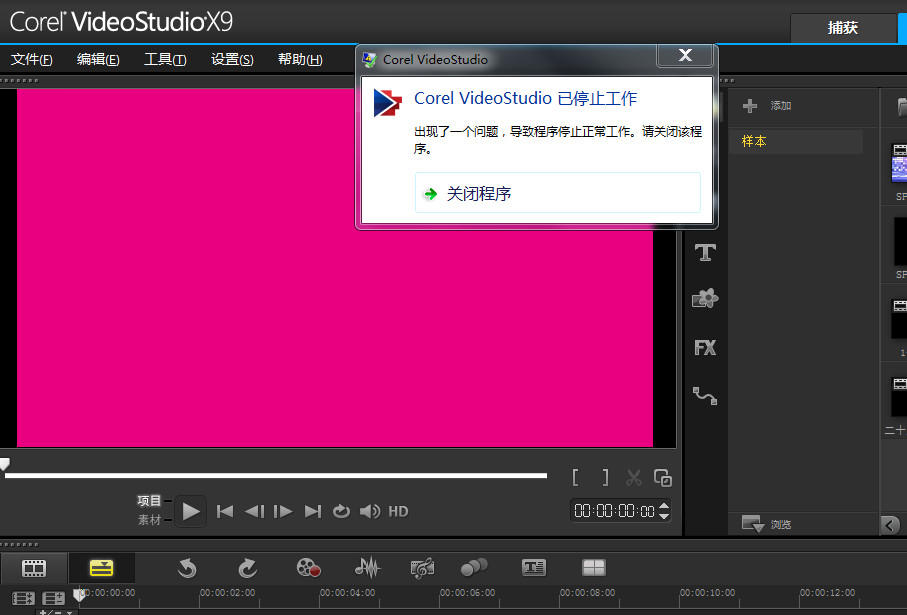Screen dimensions: 907x615
Task: Step to next frame
Action: 283,511
